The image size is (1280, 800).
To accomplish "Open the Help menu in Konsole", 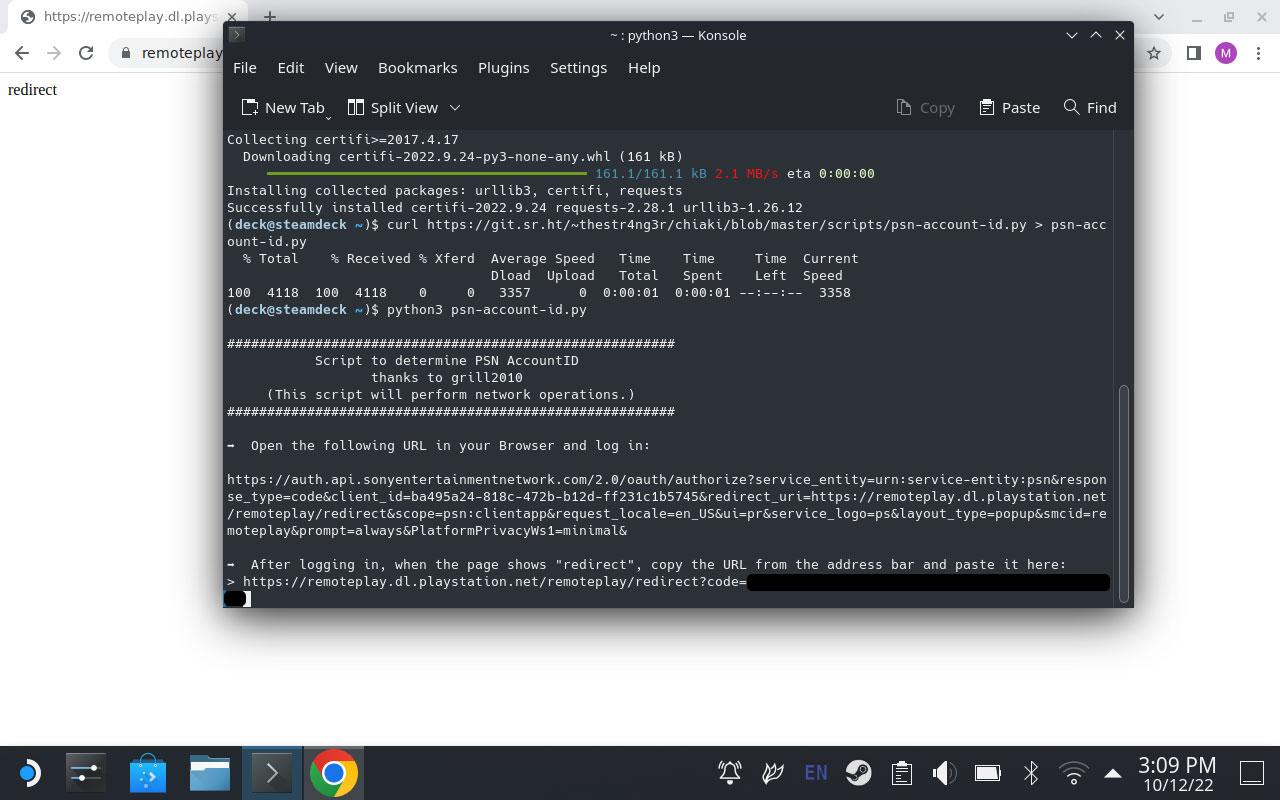I will [644, 68].
